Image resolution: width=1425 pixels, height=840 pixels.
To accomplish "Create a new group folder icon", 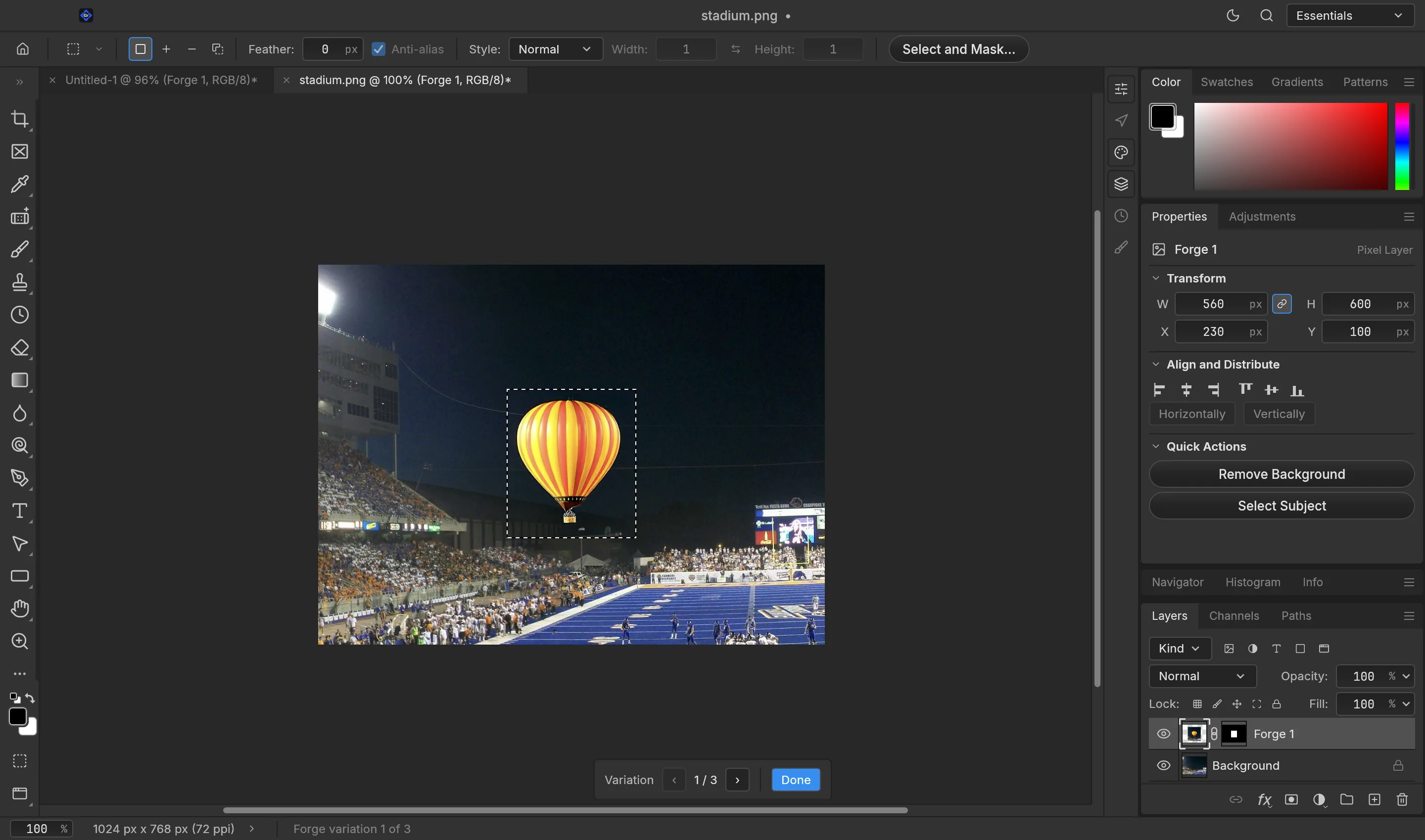I will (1346, 799).
